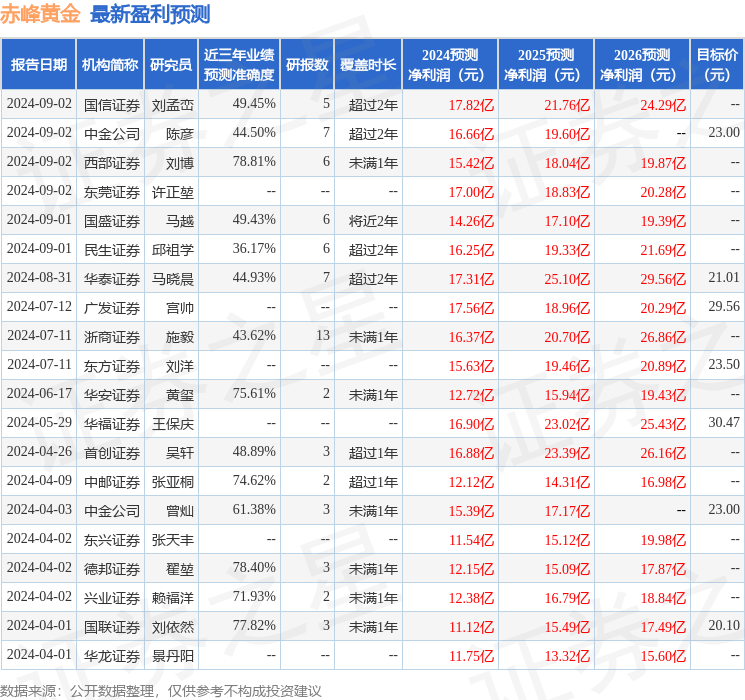Select the 西部证券 institution cell

(112, 163)
